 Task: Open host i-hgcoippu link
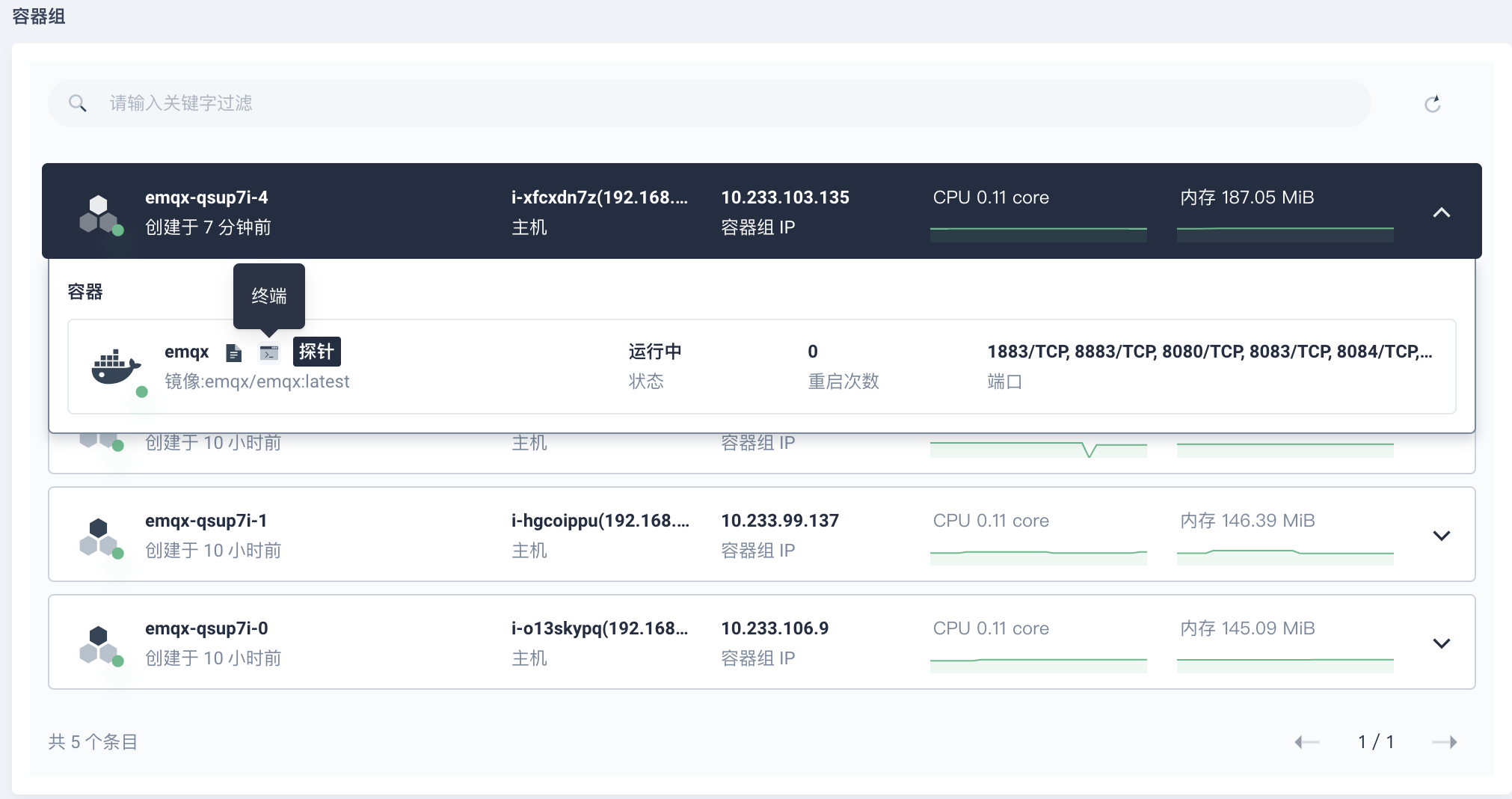pyautogui.click(x=600, y=521)
